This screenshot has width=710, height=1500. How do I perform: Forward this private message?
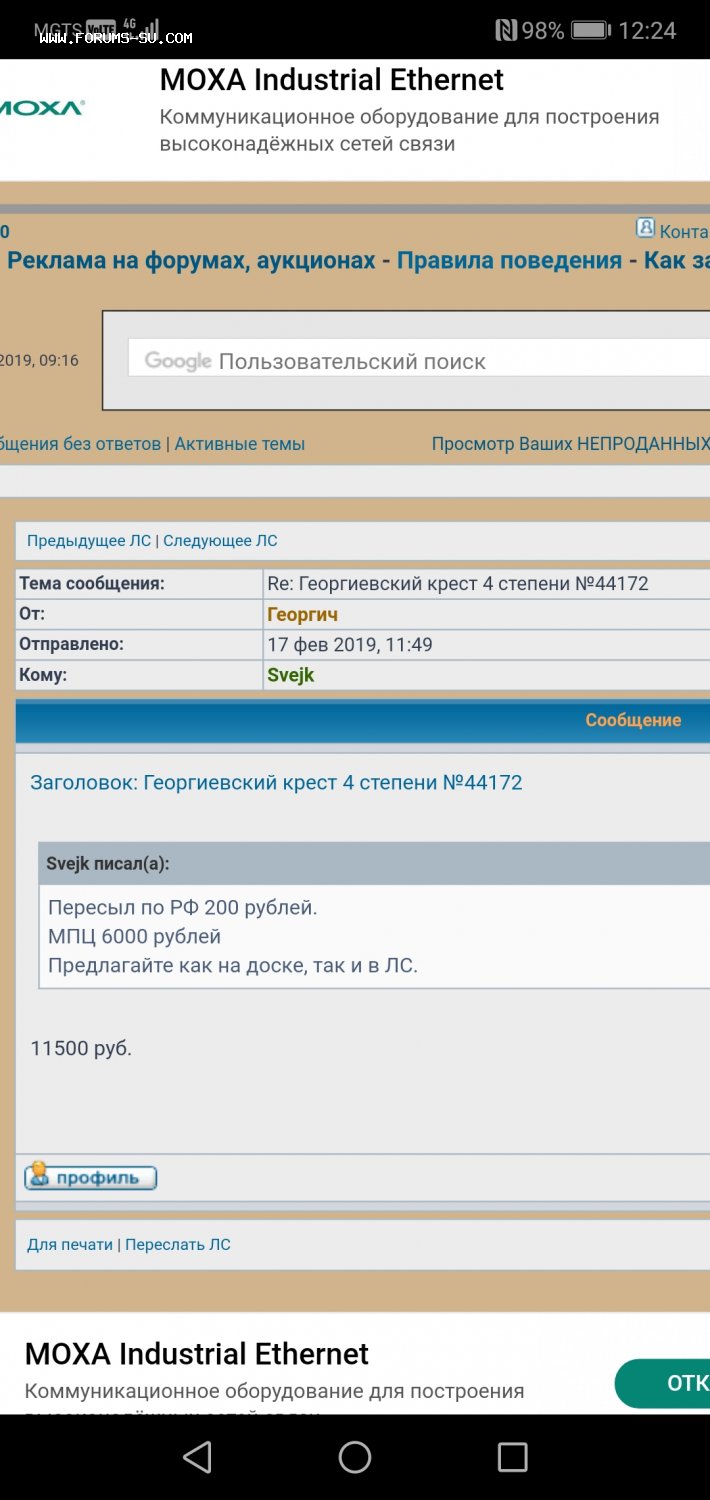point(178,1245)
